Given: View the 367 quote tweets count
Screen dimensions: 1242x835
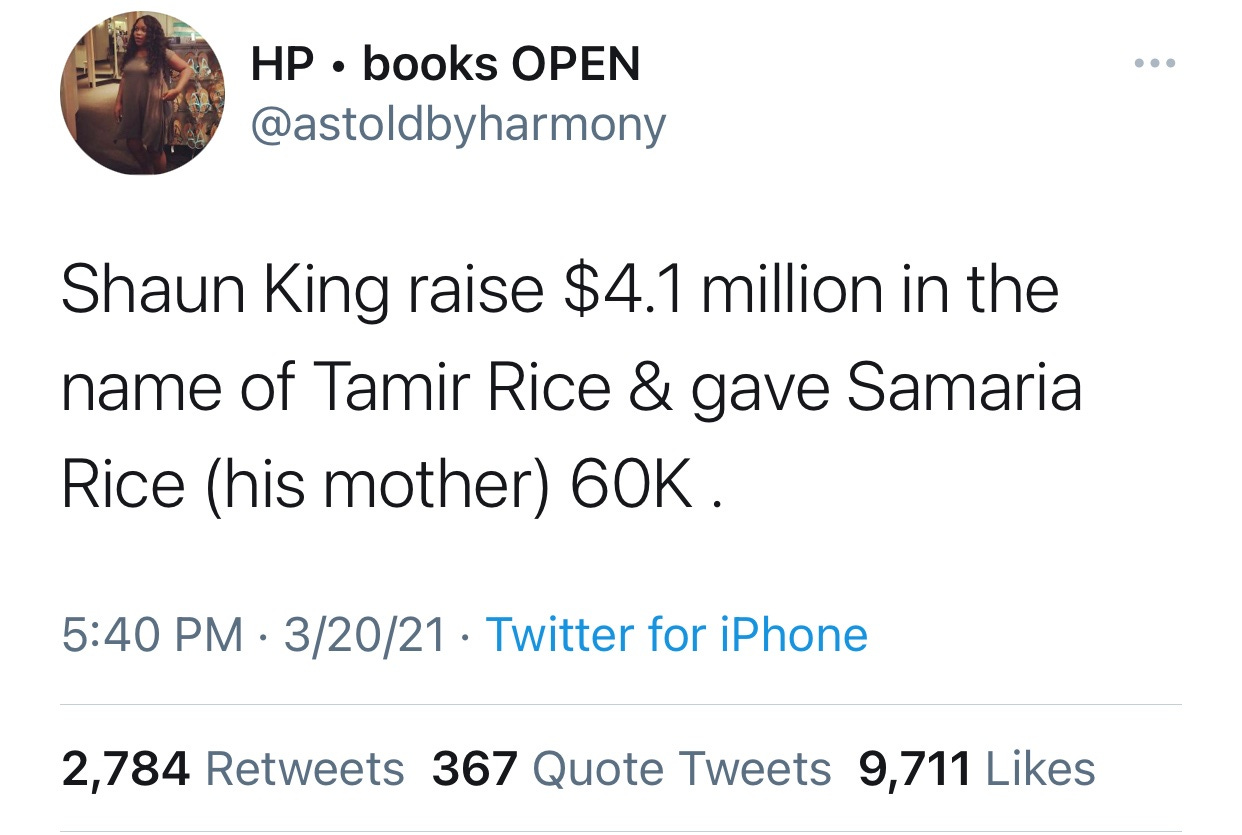Looking at the screenshot, I should [475, 769].
